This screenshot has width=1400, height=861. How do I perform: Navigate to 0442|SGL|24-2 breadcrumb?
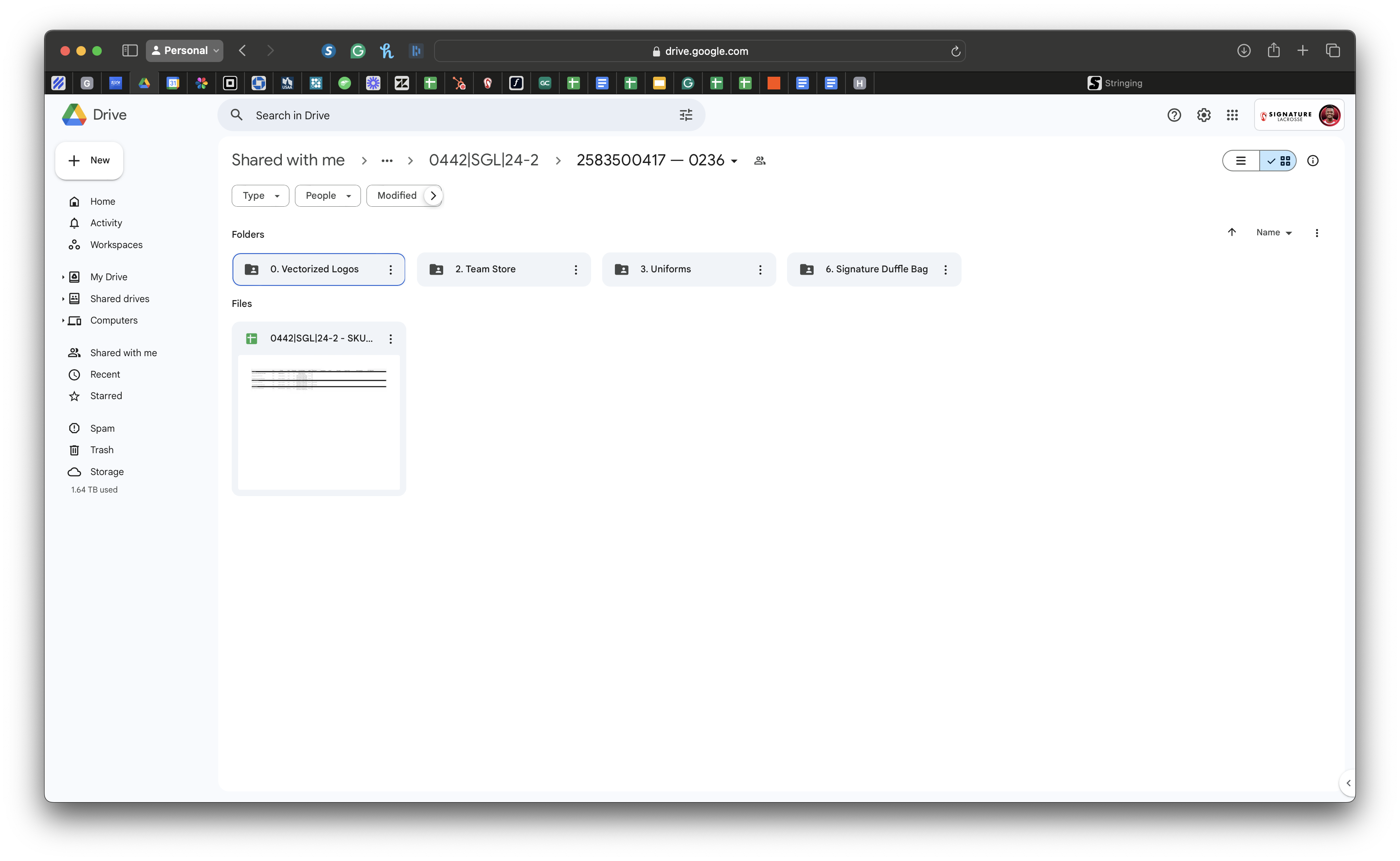[483, 161]
